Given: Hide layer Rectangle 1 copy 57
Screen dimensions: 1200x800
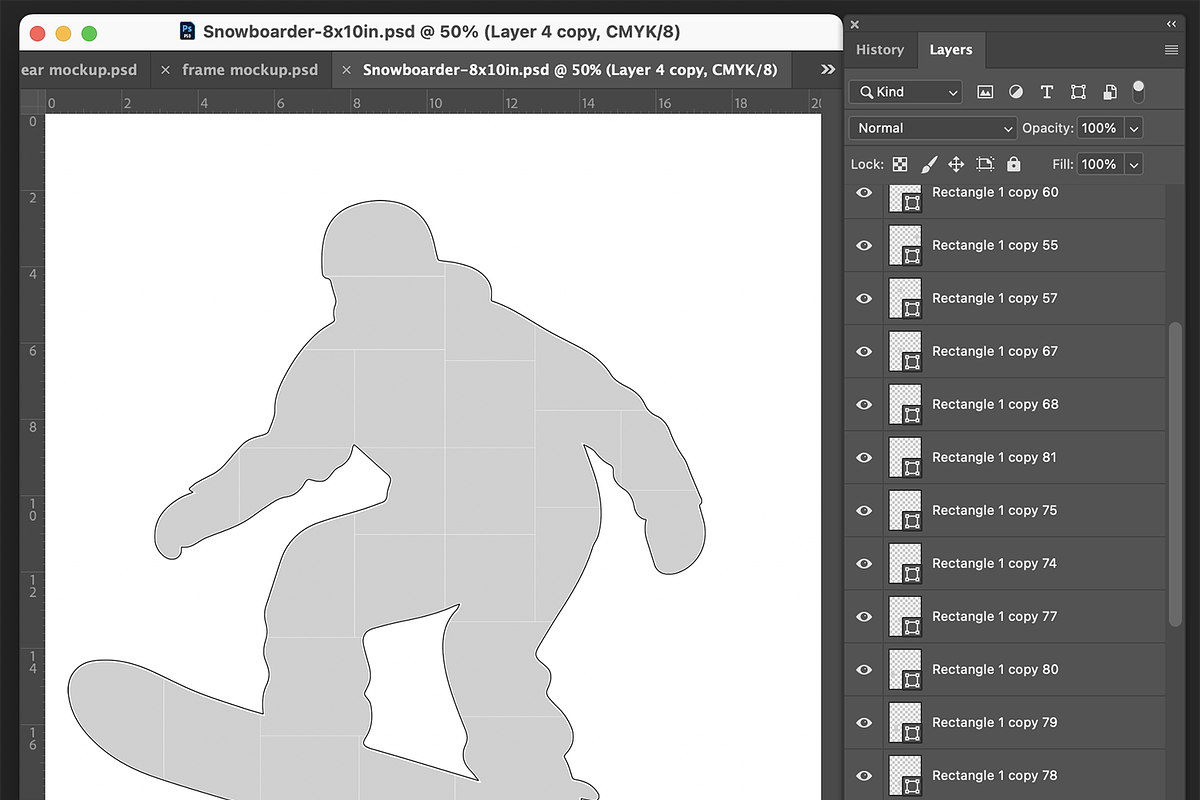Looking at the screenshot, I should (x=865, y=298).
